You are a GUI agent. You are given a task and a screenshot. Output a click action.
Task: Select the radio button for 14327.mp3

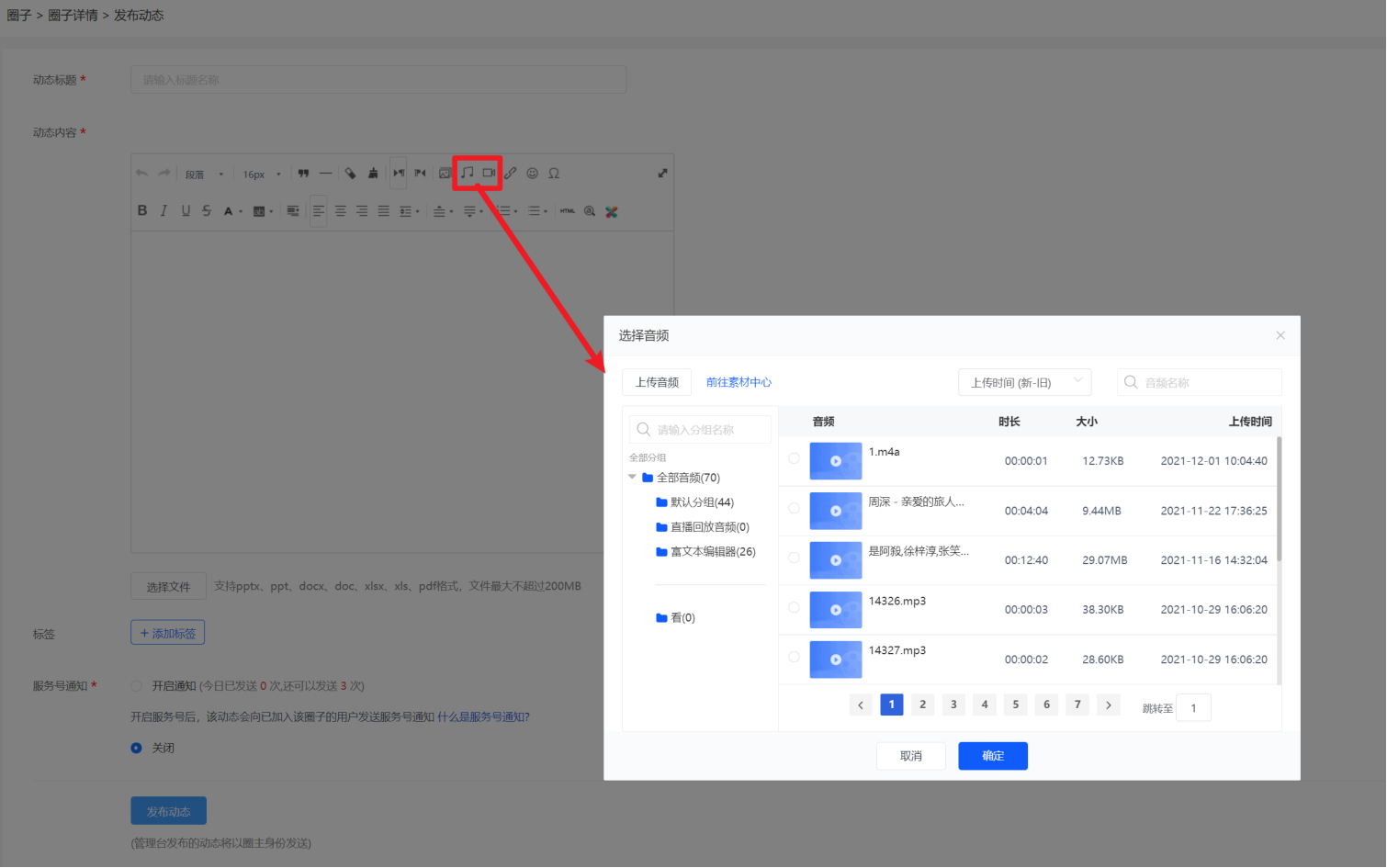point(794,657)
